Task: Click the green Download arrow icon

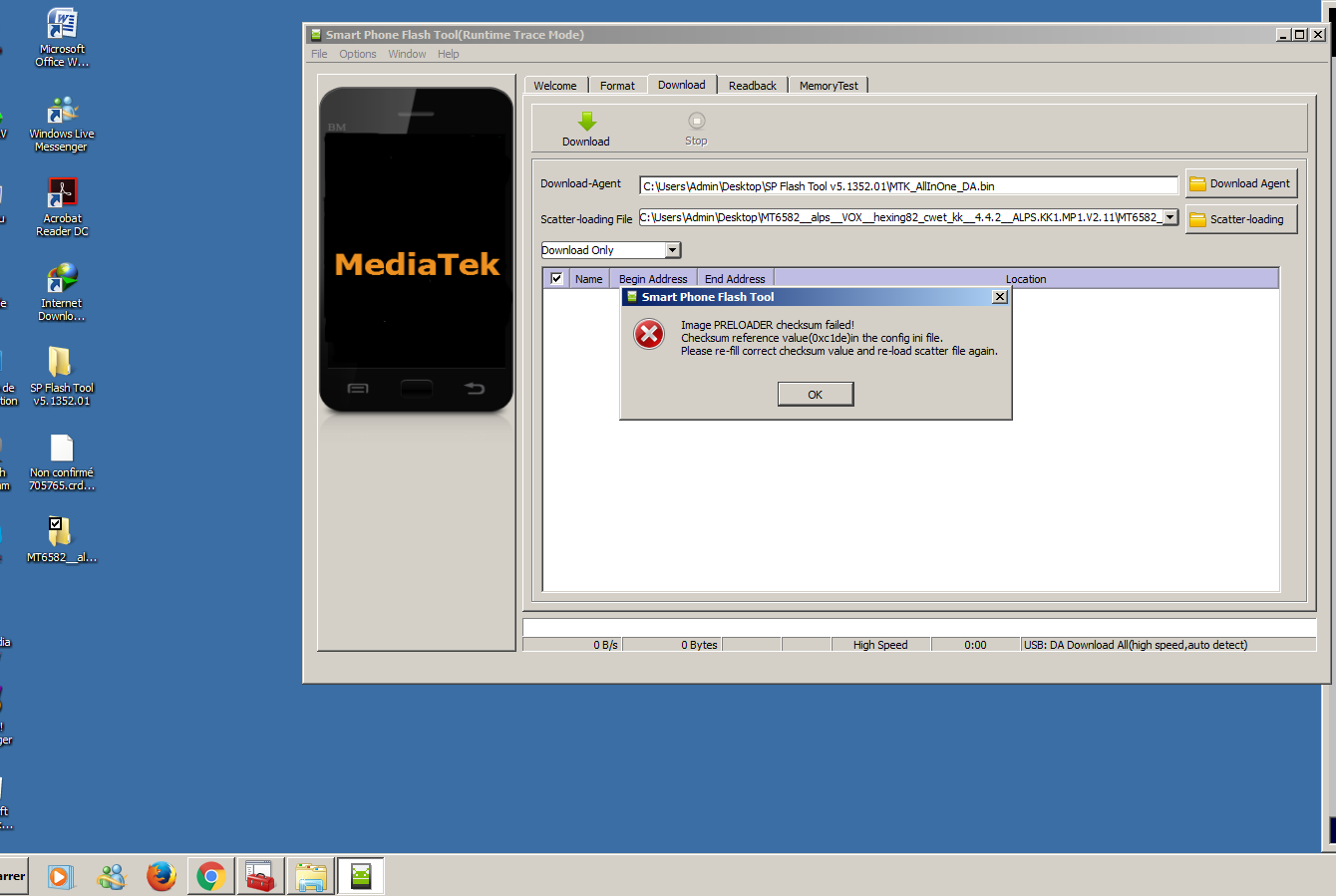Action: [x=586, y=122]
